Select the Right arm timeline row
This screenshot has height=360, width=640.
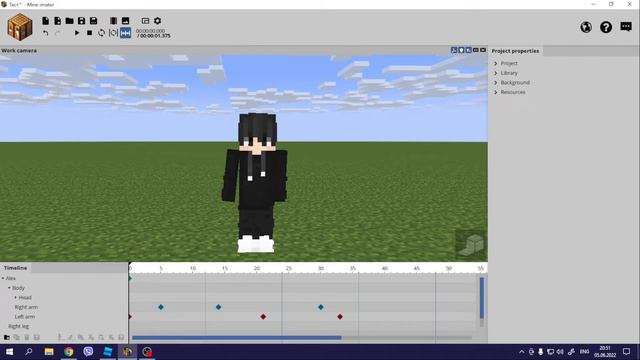26,307
